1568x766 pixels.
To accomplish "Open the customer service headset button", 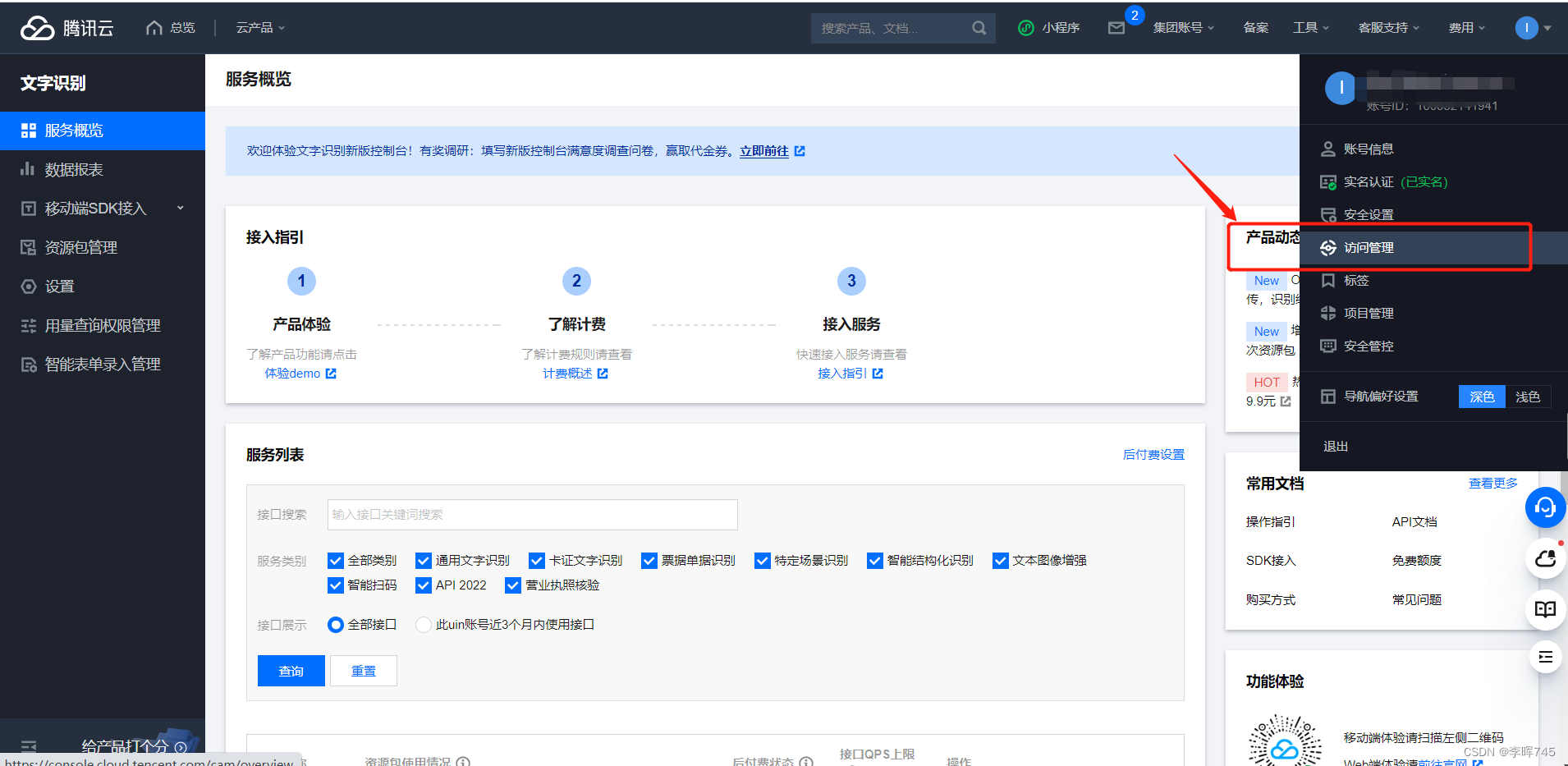I will point(1545,507).
